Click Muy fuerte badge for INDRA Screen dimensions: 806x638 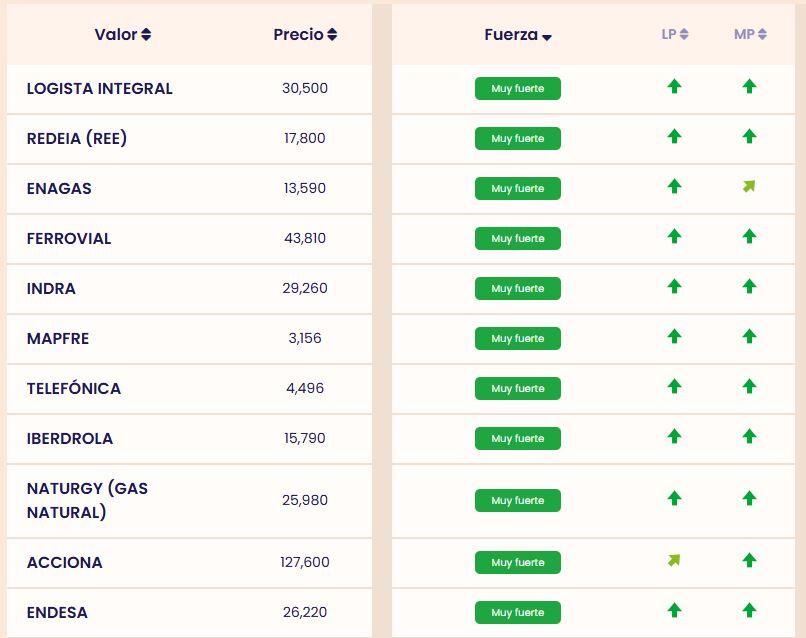(x=518, y=289)
